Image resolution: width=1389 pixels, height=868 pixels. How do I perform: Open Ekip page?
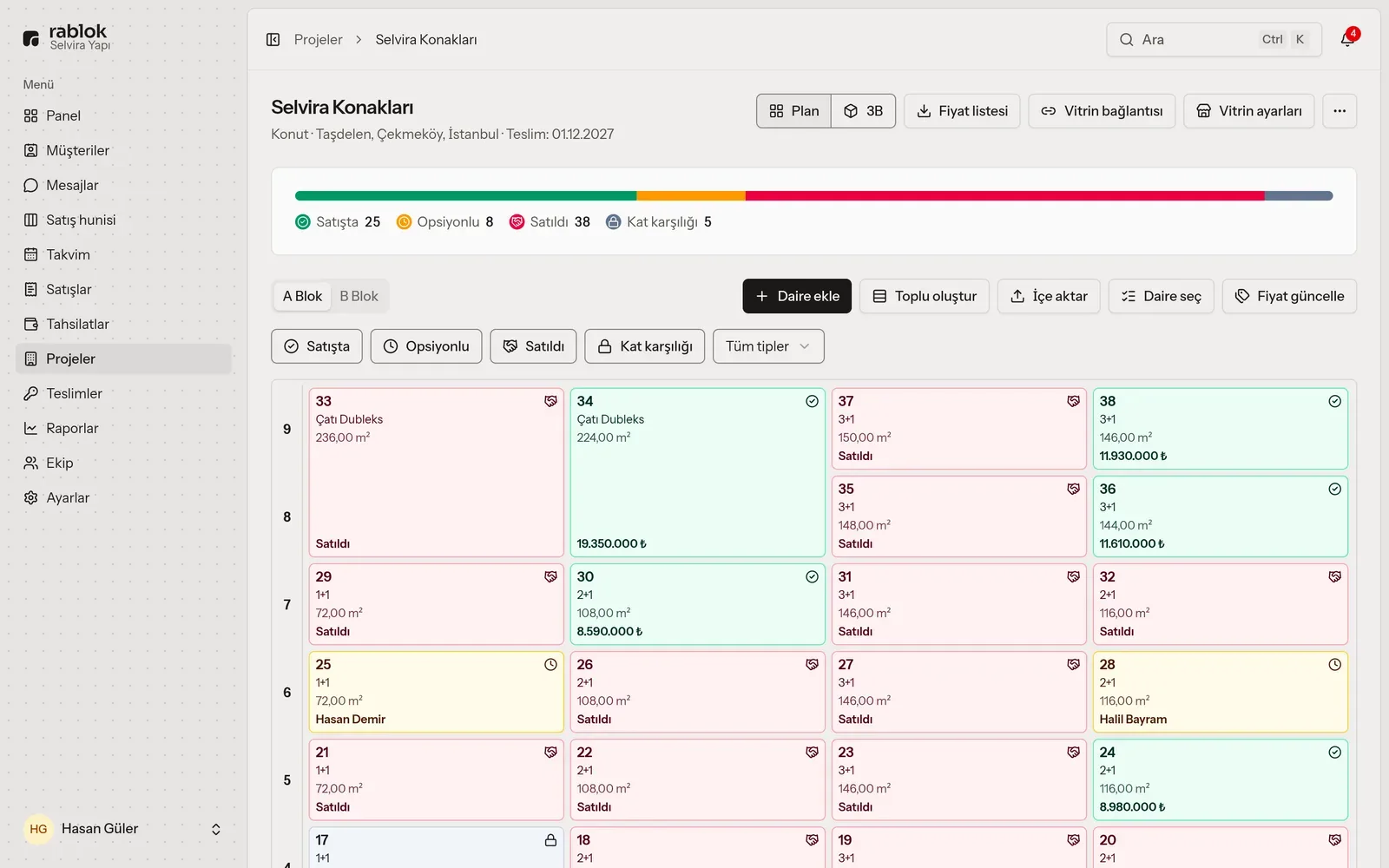[123, 463]
